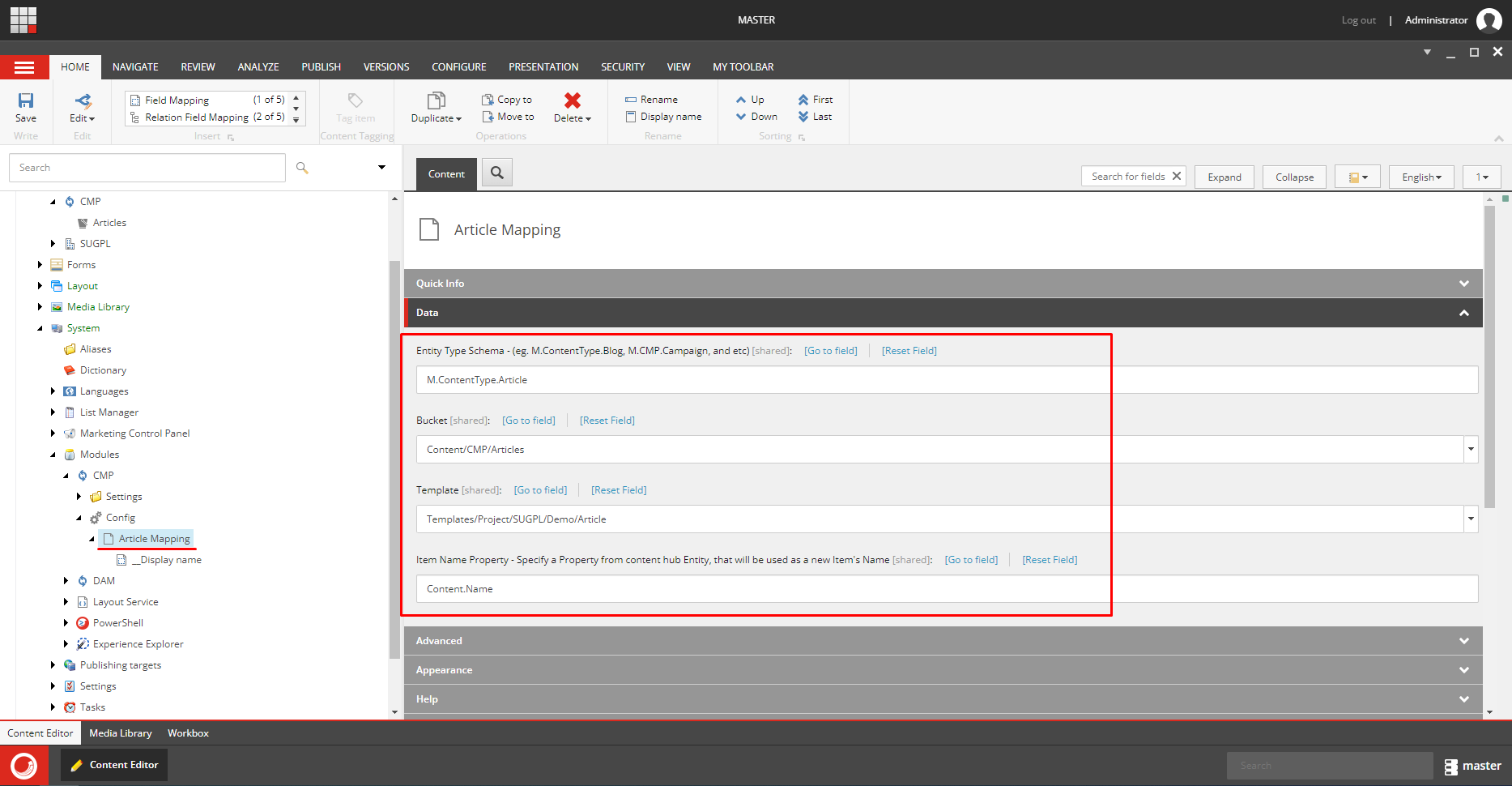The width and height of the screenshot is (1512, 786).
Task: Switch to the Workbox bottom tab
Action: 188,733
